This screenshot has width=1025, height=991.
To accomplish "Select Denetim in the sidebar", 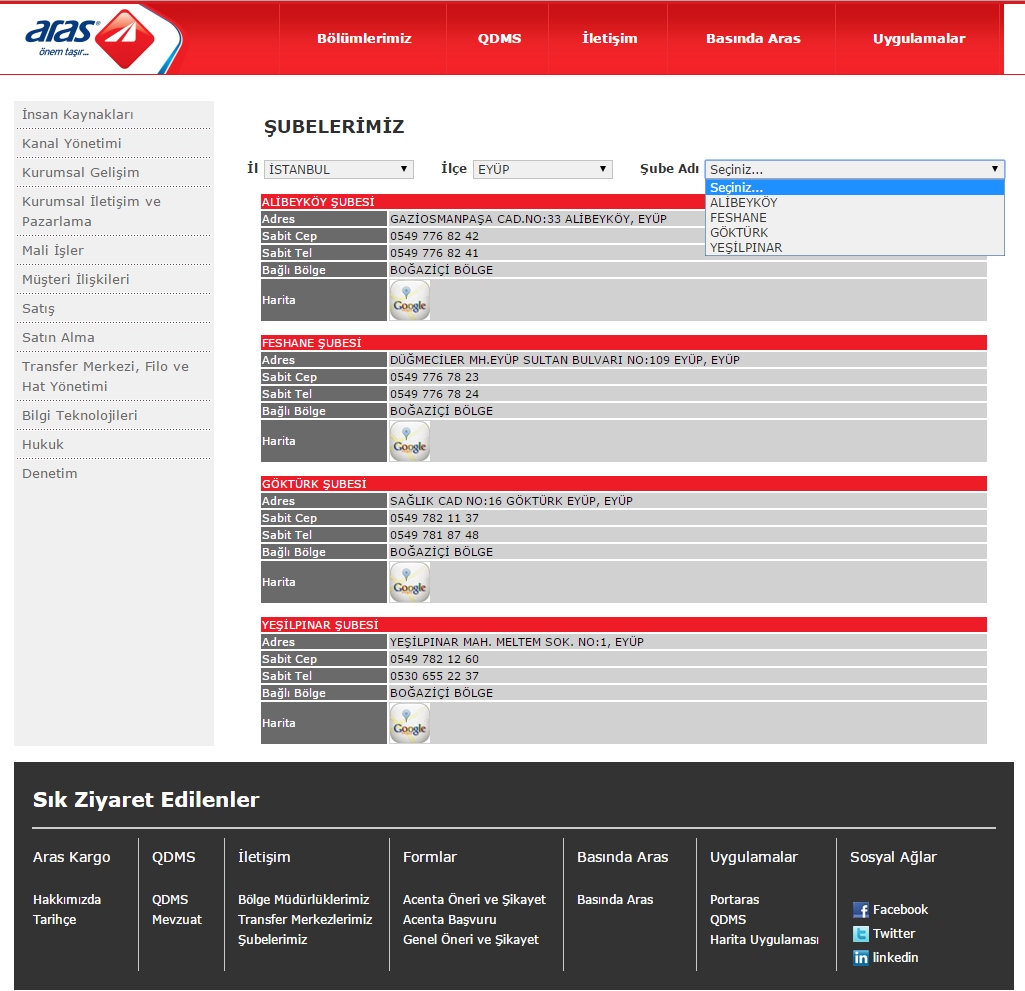I will (50, 473).
